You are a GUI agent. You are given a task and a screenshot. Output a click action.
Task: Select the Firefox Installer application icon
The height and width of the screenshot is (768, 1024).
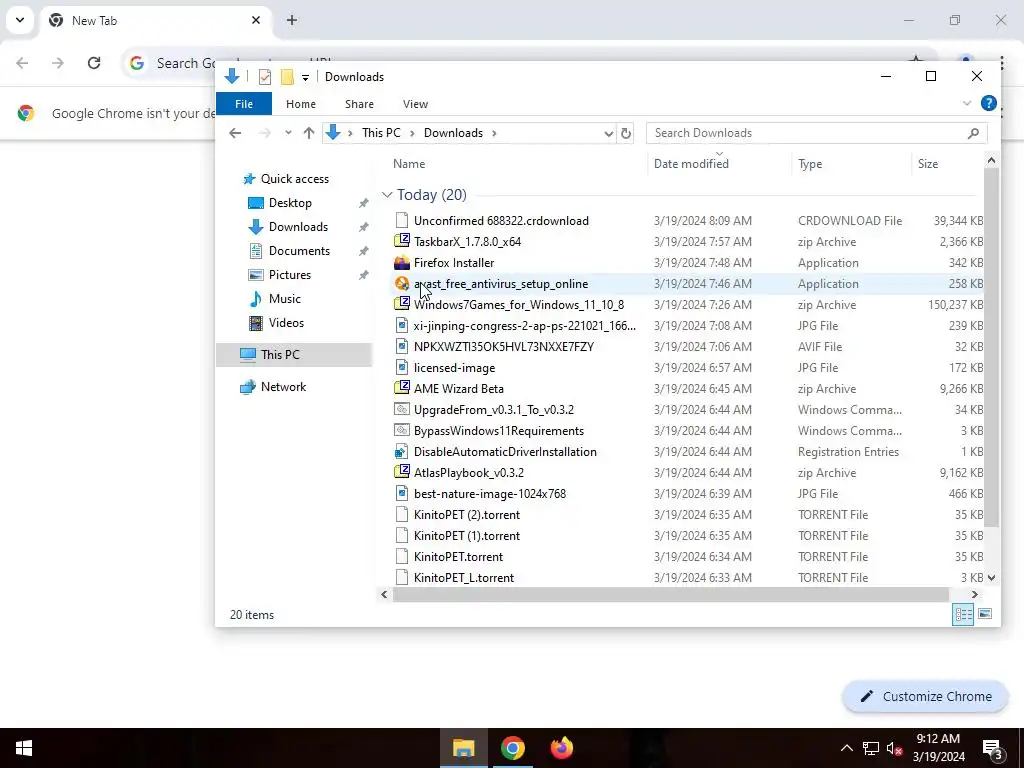click(402, 263)
